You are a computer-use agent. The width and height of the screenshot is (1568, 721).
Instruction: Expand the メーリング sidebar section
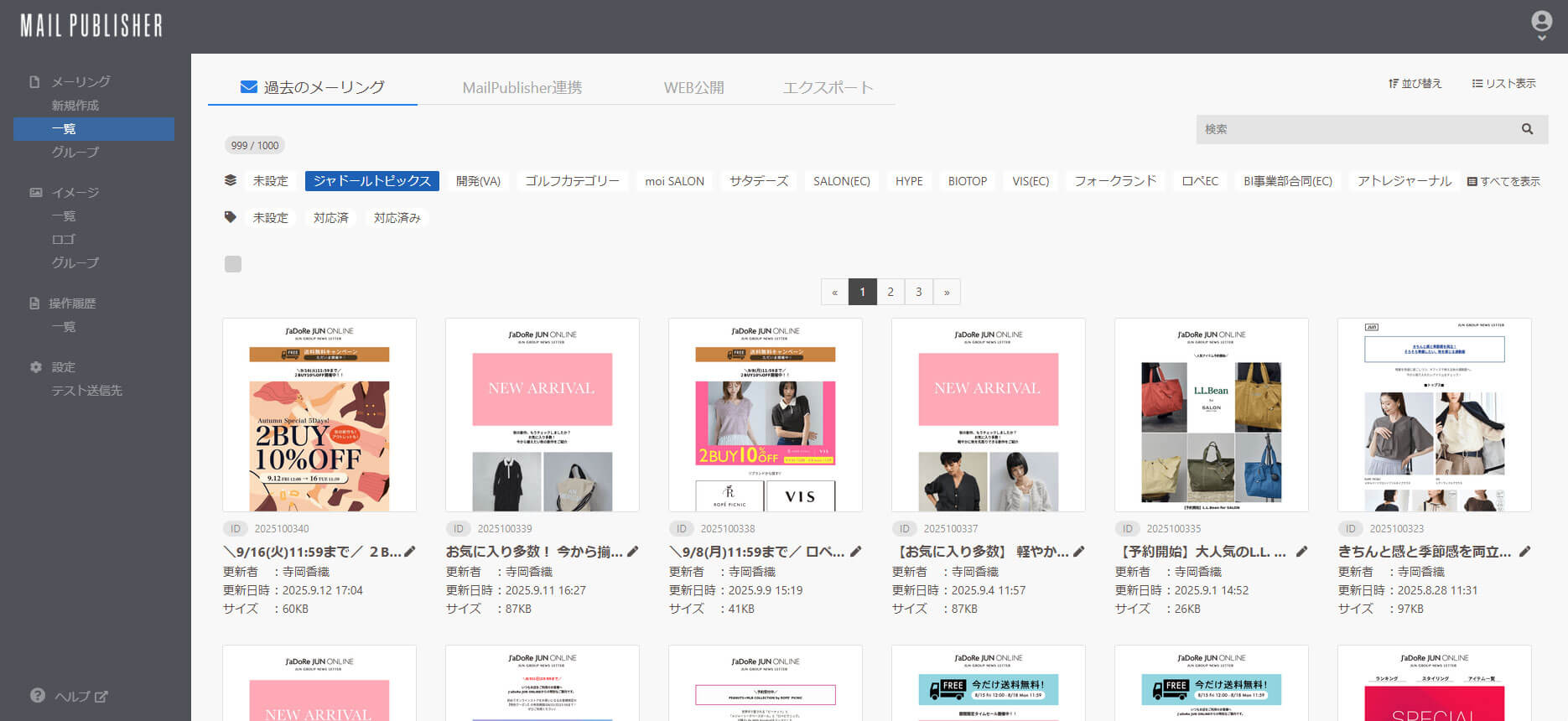pos(80,82)
